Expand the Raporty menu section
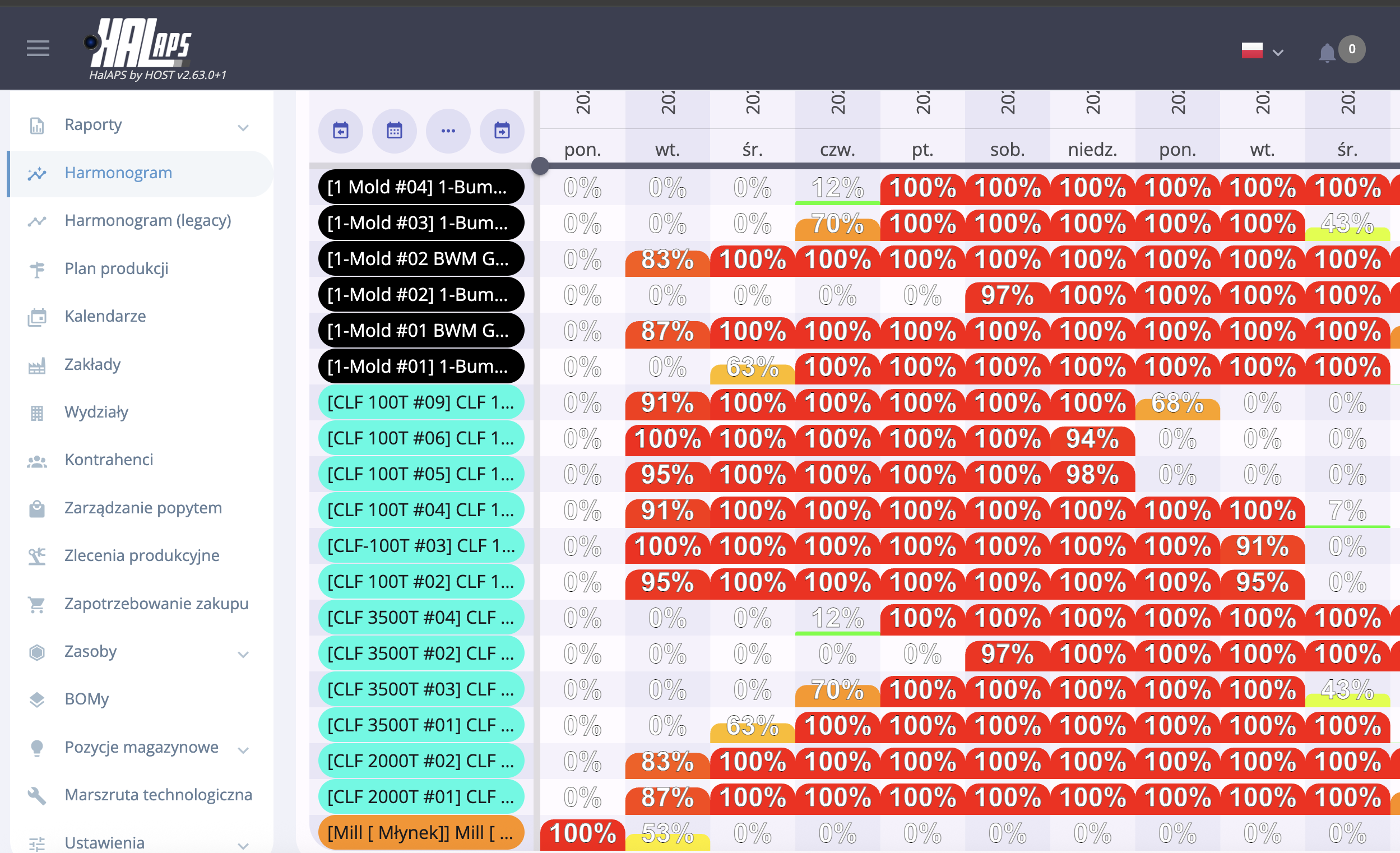Viewport: 1400px width, 853px height. pos(243,127)
